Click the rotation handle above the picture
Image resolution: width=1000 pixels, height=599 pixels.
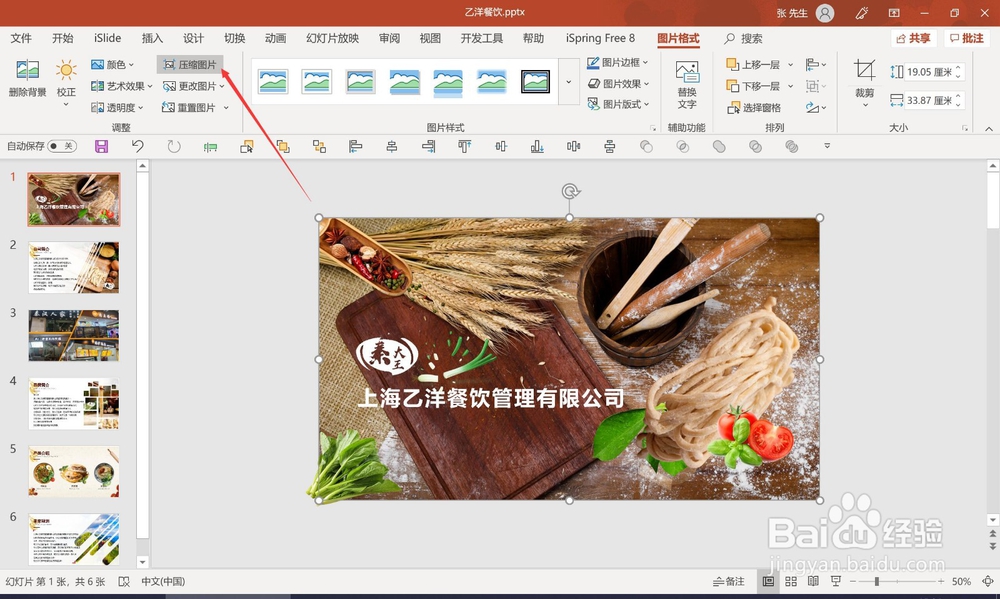(570, 191)
